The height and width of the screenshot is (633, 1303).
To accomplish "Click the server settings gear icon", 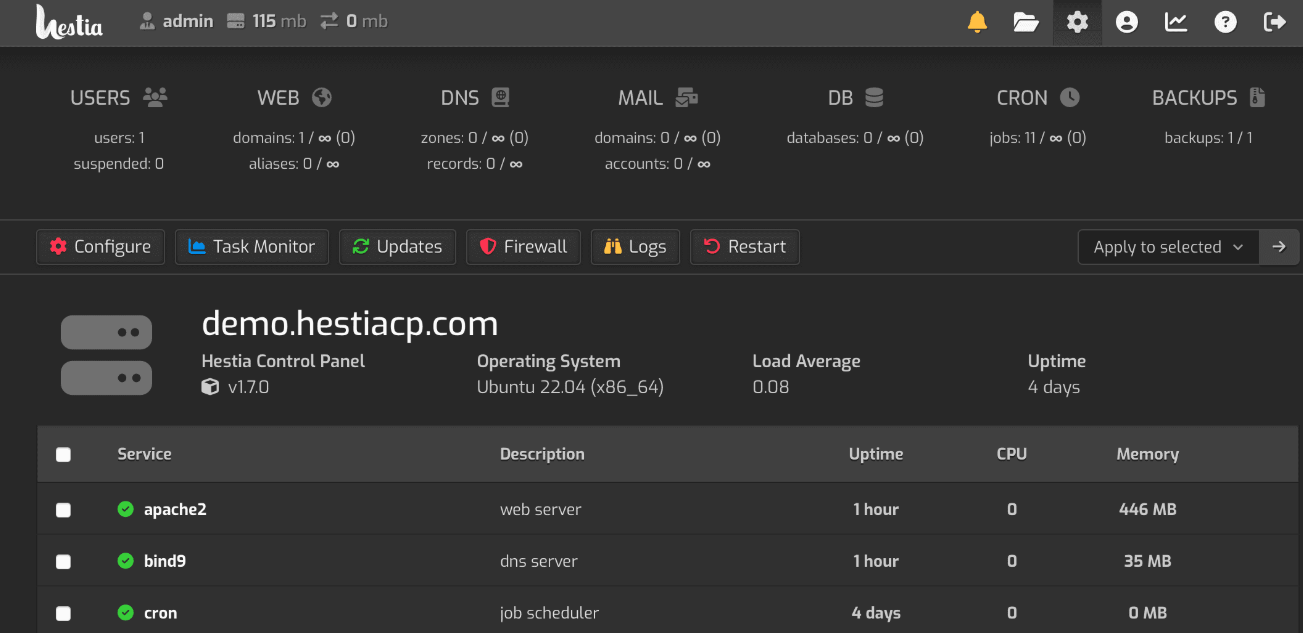I will [1077, 22].
